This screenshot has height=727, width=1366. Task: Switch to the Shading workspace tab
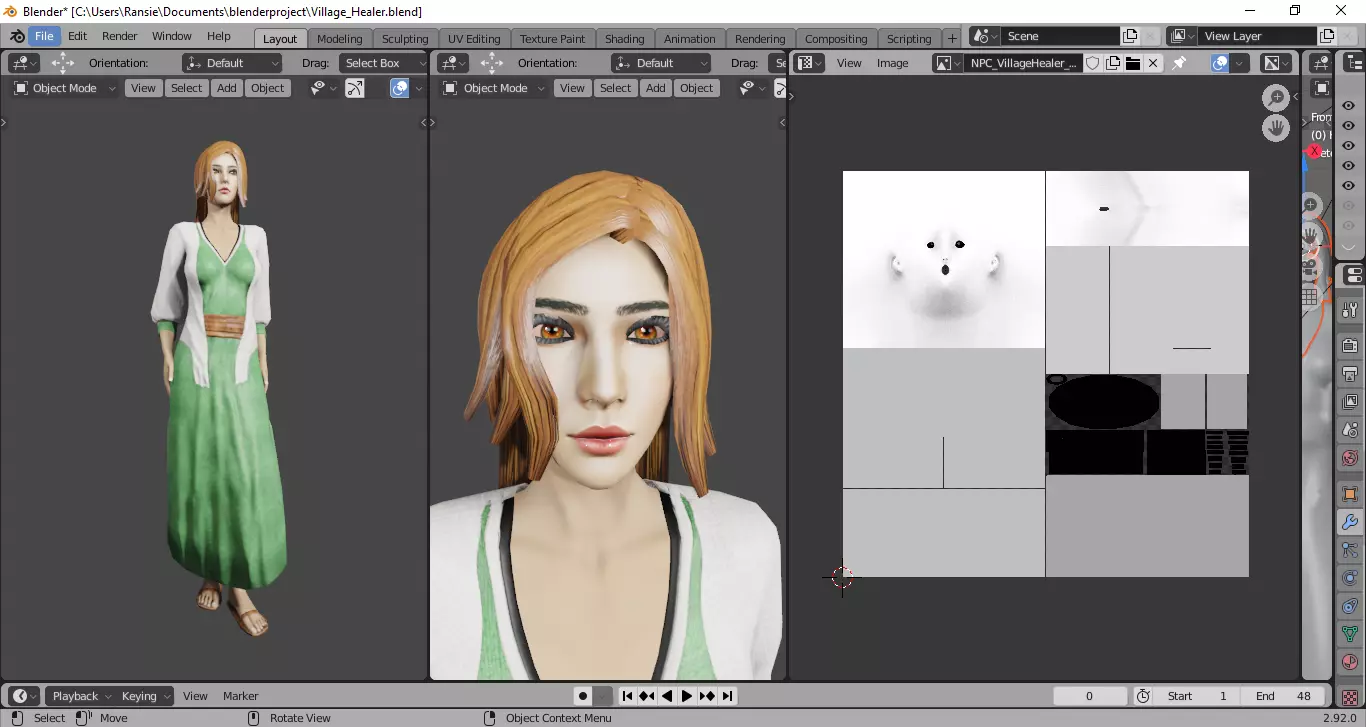625,39
